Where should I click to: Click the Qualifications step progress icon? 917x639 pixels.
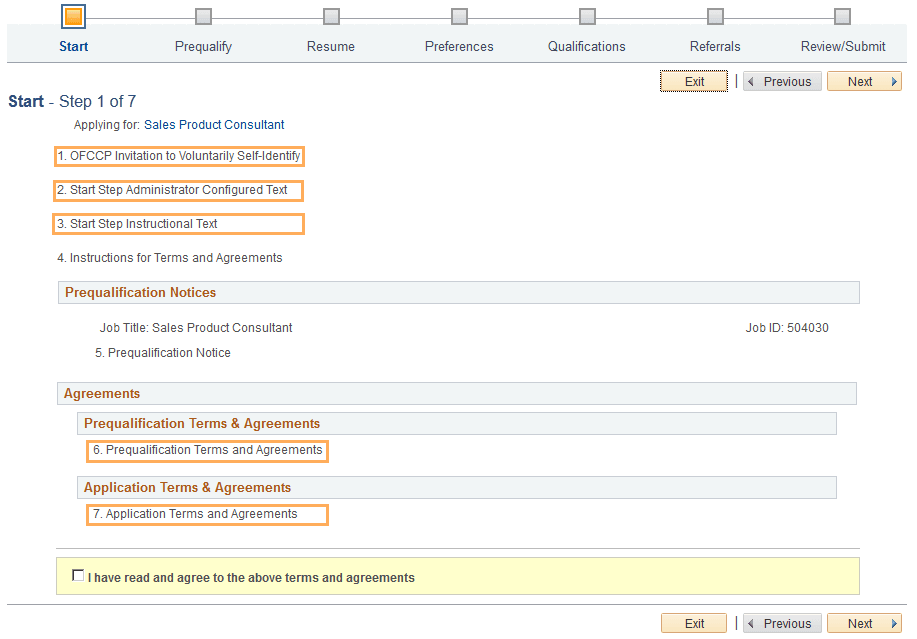coord(587,16)
